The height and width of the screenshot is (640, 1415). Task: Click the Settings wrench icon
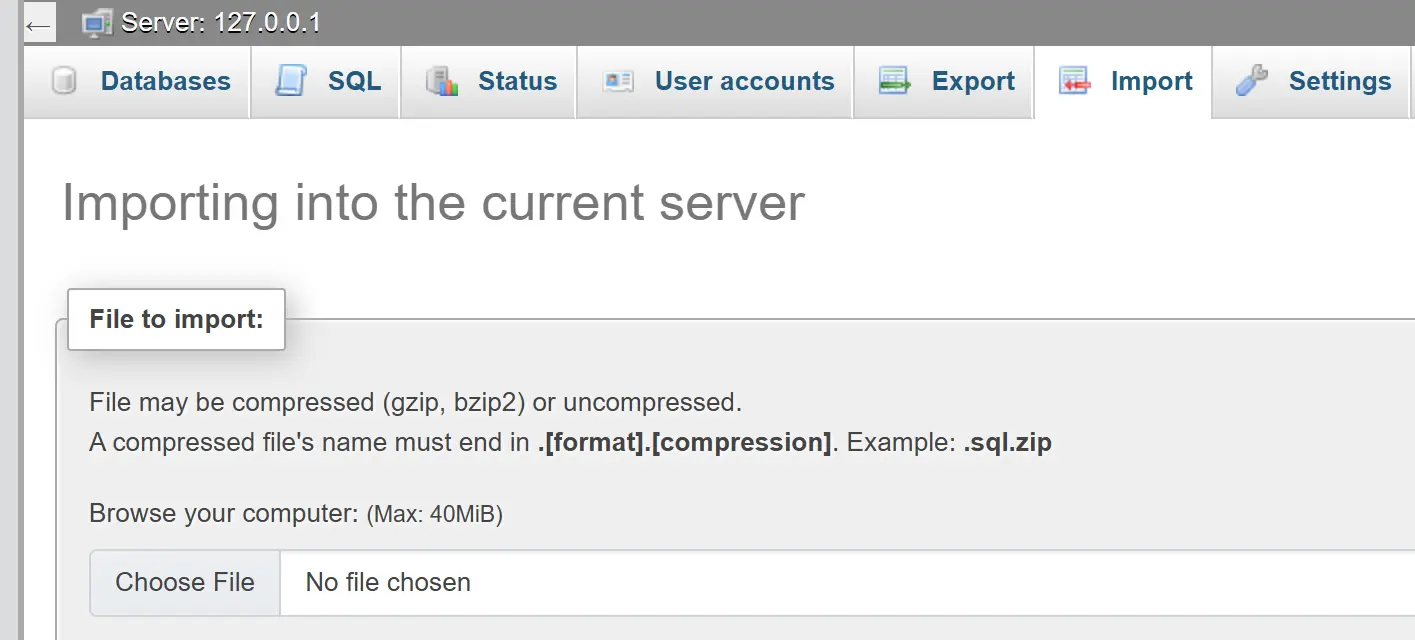coord(1252,81)
